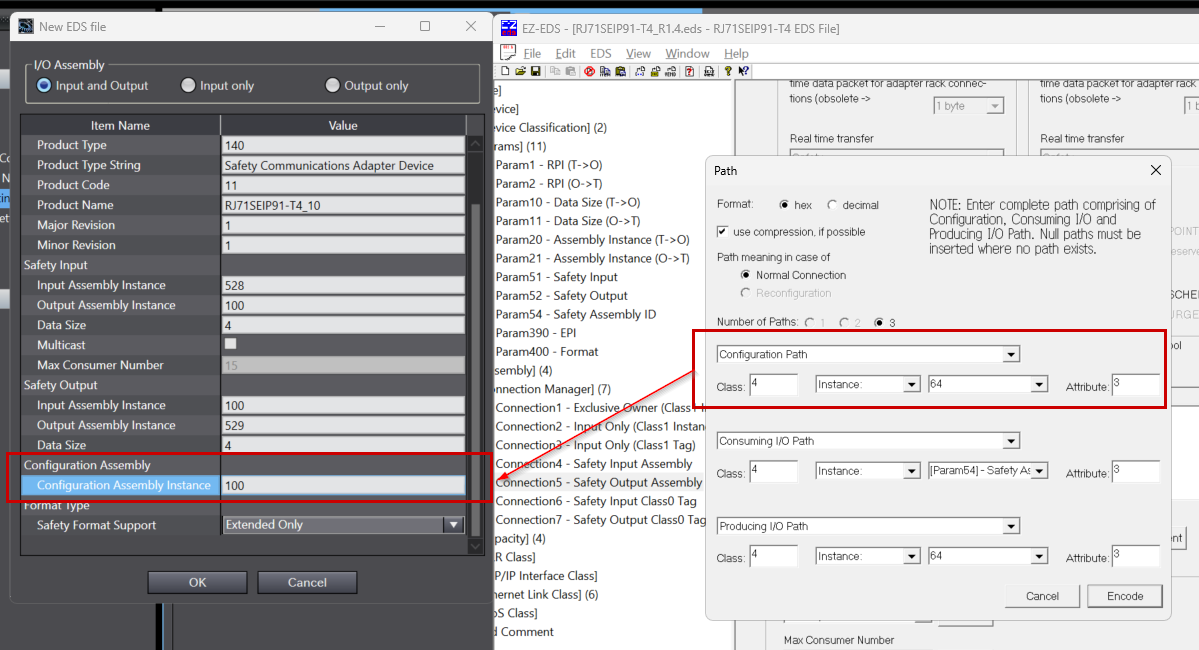Click Safety Input's Input Assembly Instance 528 field
This screenshot has height=650, width=1199.
[x=343, y=285]
